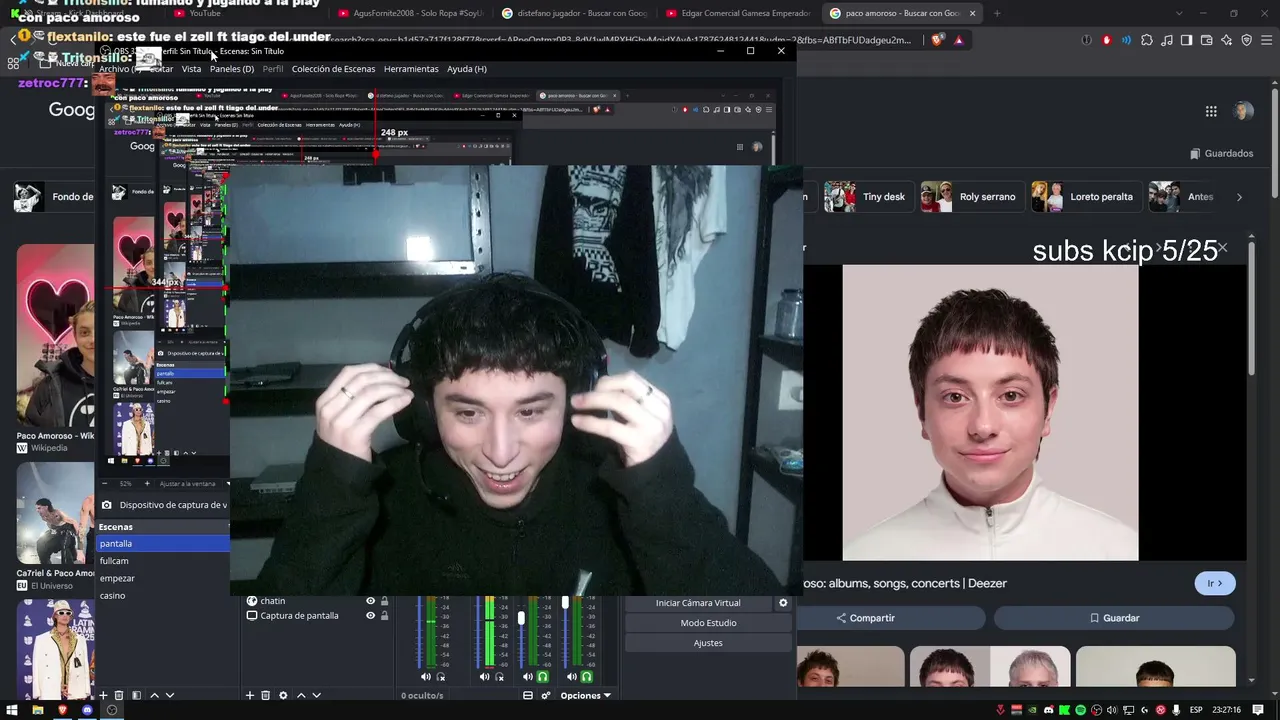Viewport: 1280px width, 720px height.
Task: Open the Ayuda (H) menu in OBS
Action: pos(467,69)
